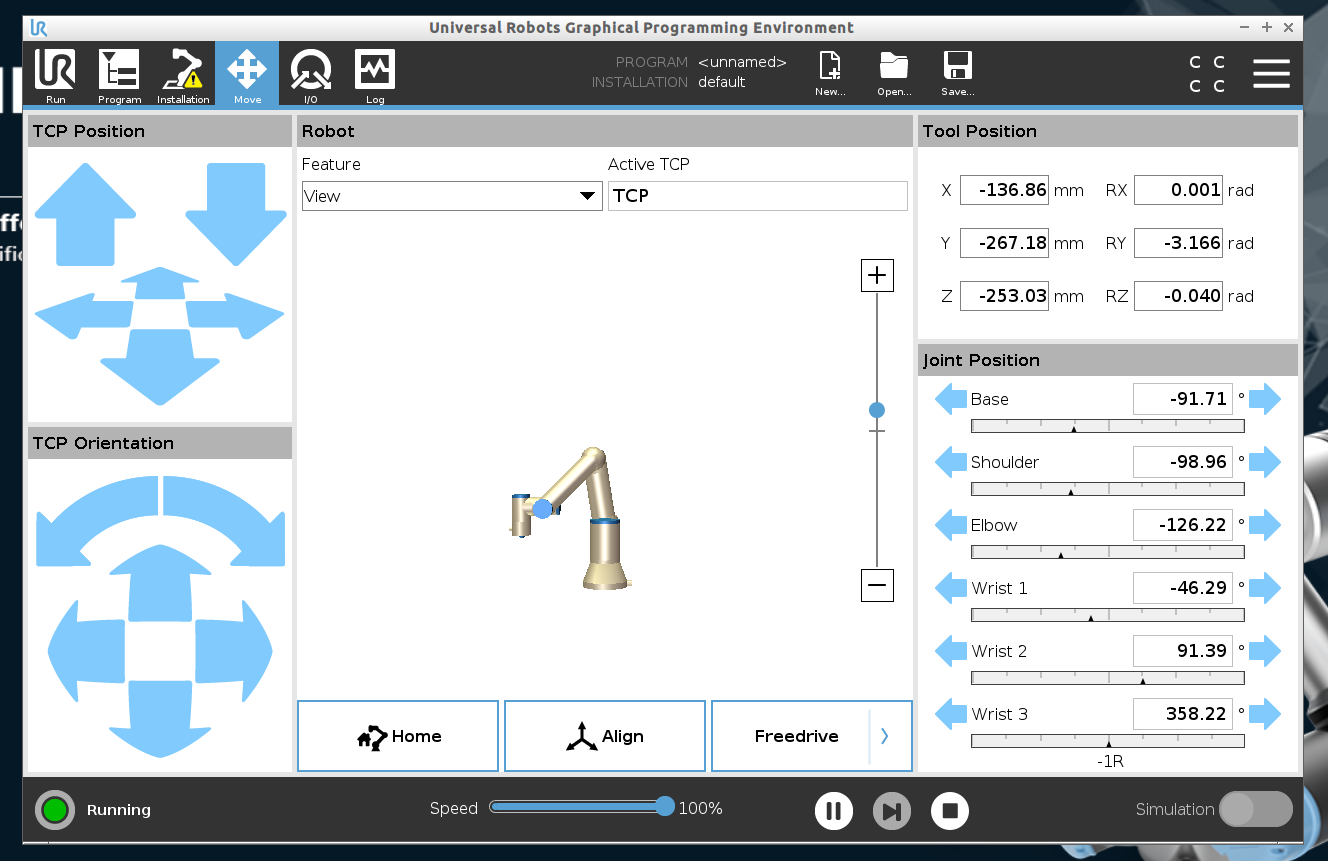Adjust the Speed slider handle
1328x861 pixels.
[665, 806]
